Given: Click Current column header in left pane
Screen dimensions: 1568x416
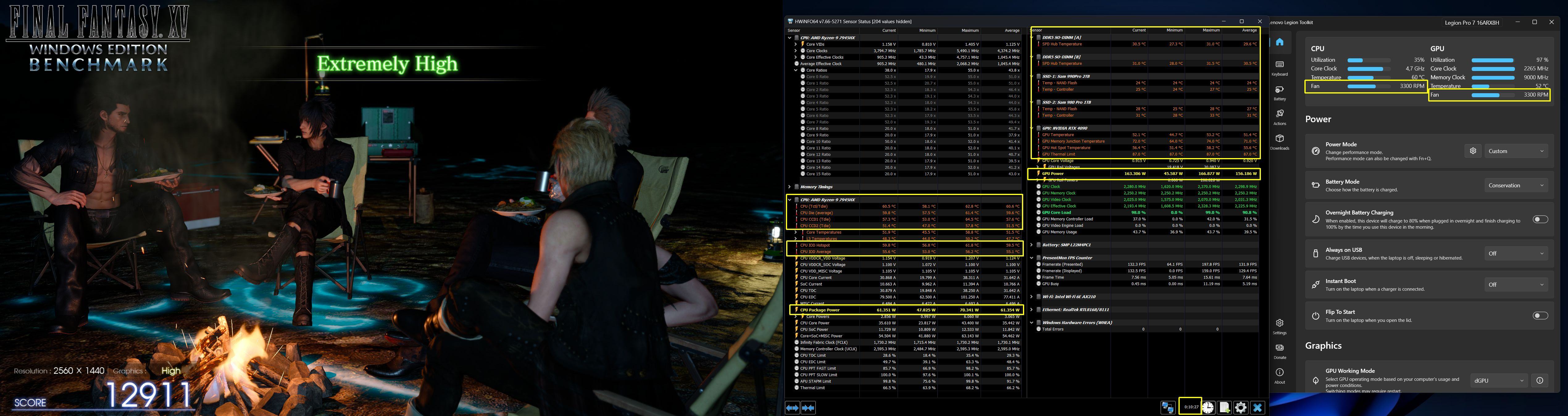Looking at the screenshot, I should pos(878,31).
